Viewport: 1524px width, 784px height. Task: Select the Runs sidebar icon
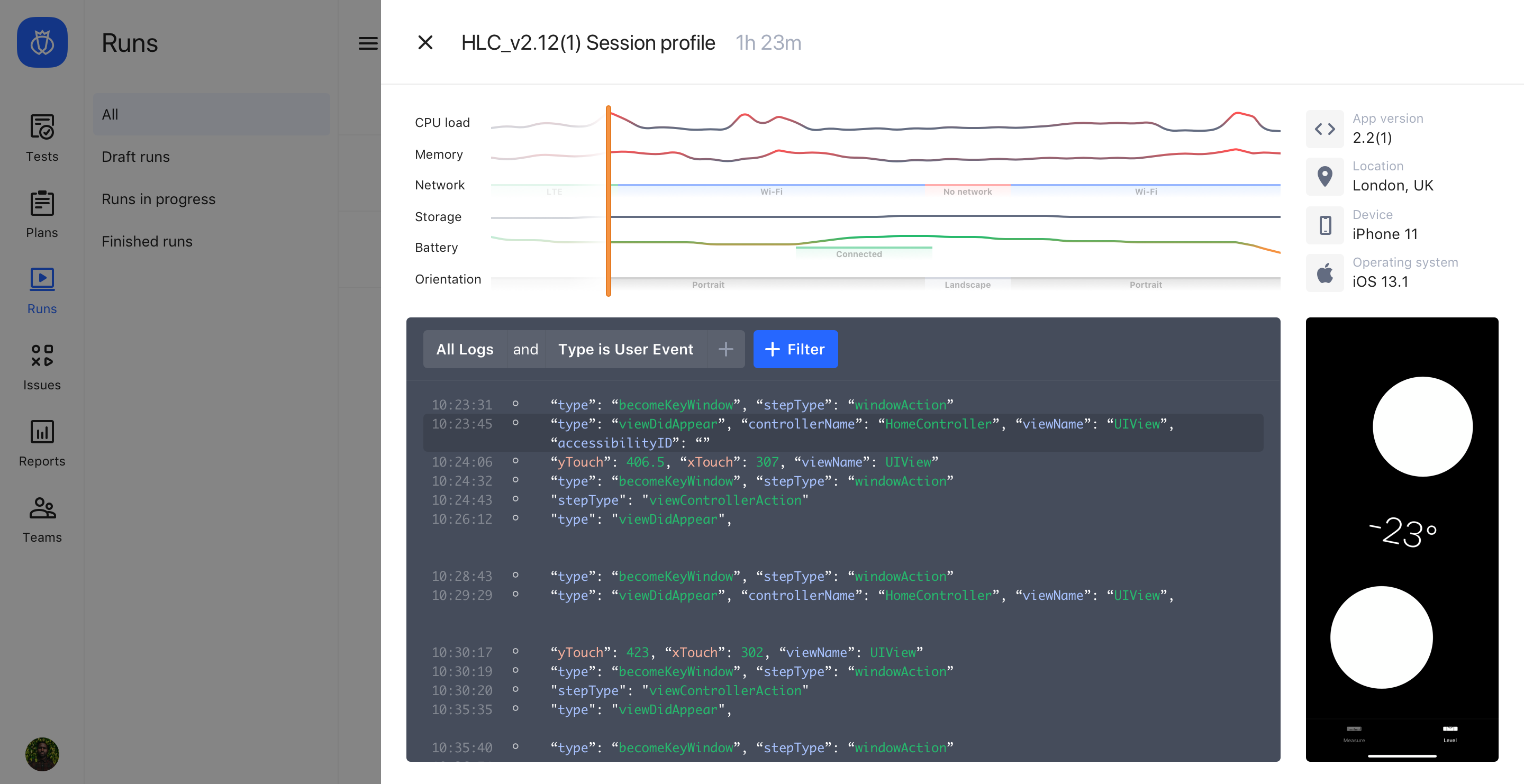pyautogui.click(x=42, y=280)
